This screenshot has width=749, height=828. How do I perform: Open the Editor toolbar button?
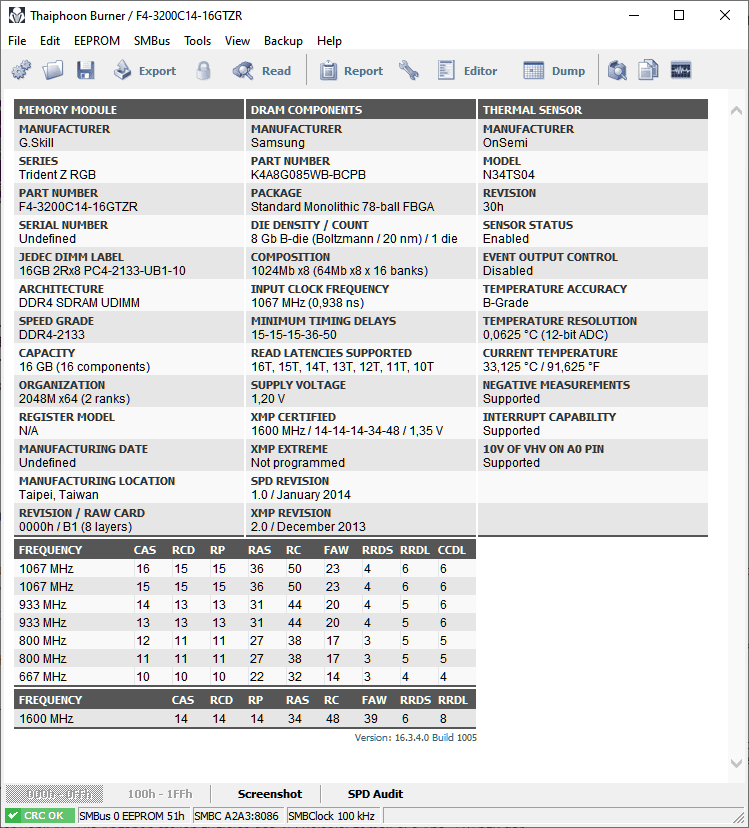[467, 70]
